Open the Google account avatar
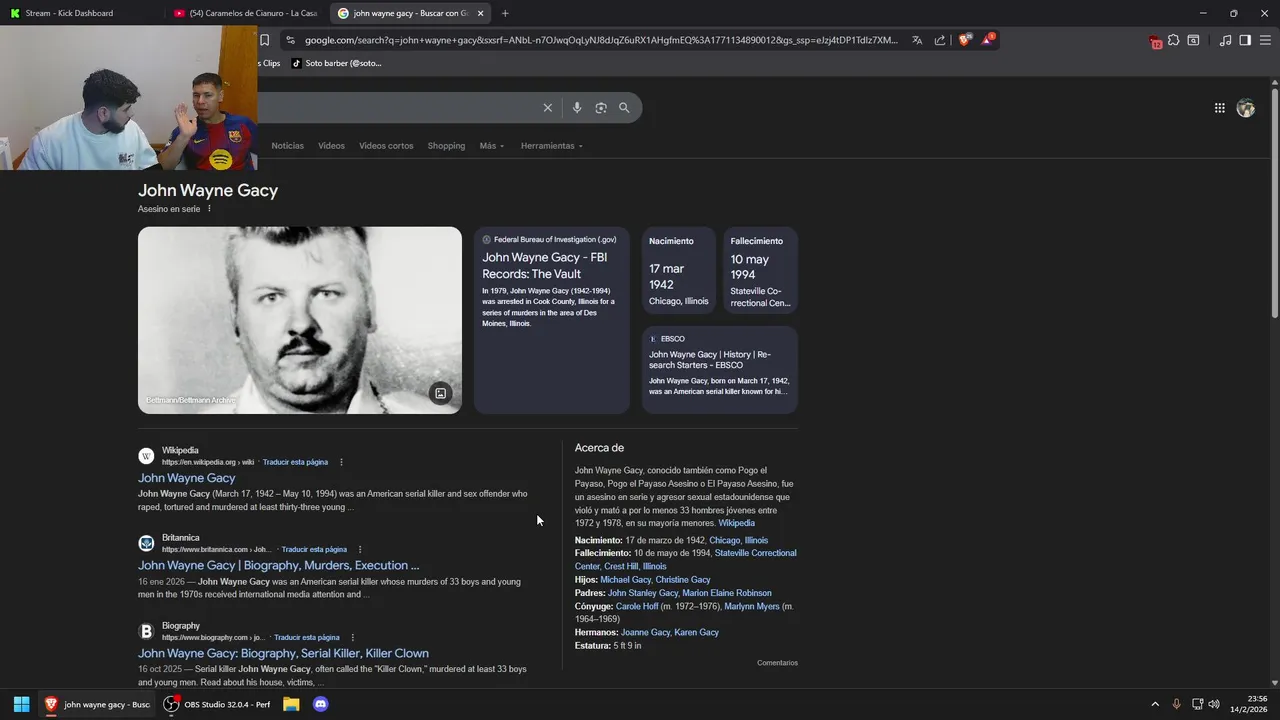Viewport: 1280px width, 720px height. pyautogui.click(x=1246, y=108)
